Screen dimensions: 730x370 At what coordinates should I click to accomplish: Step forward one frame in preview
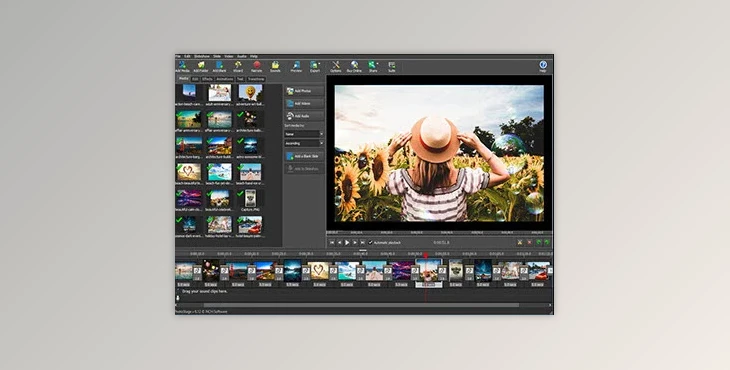[x=355, y=242]
